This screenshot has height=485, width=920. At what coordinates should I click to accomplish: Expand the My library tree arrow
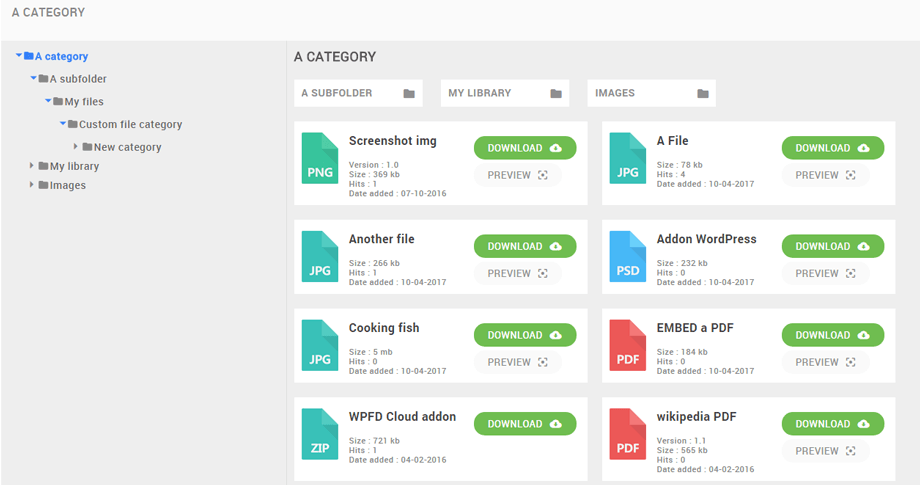[32, 166]
